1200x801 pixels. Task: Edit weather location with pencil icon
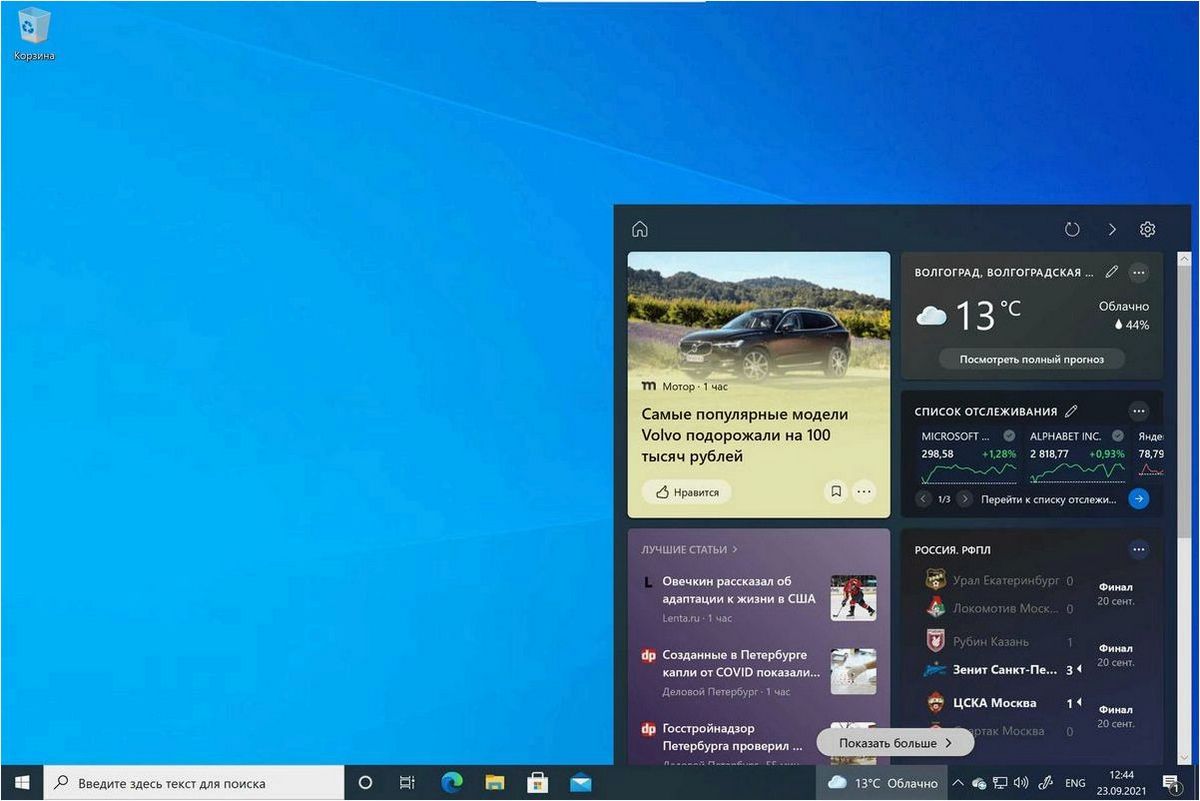tap(1112, 272)
